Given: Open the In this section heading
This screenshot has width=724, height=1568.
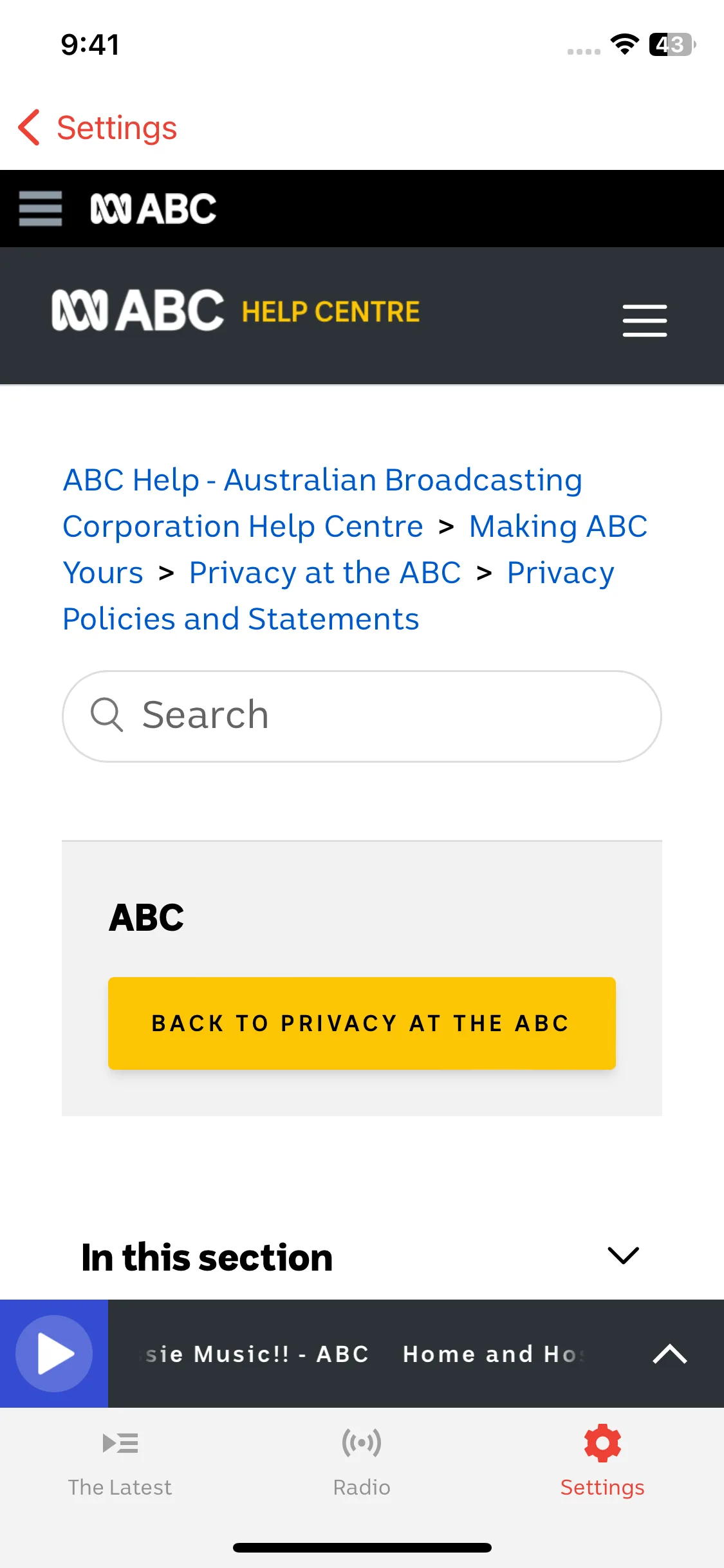Looking at the screenshot, I should (207, 1257).
